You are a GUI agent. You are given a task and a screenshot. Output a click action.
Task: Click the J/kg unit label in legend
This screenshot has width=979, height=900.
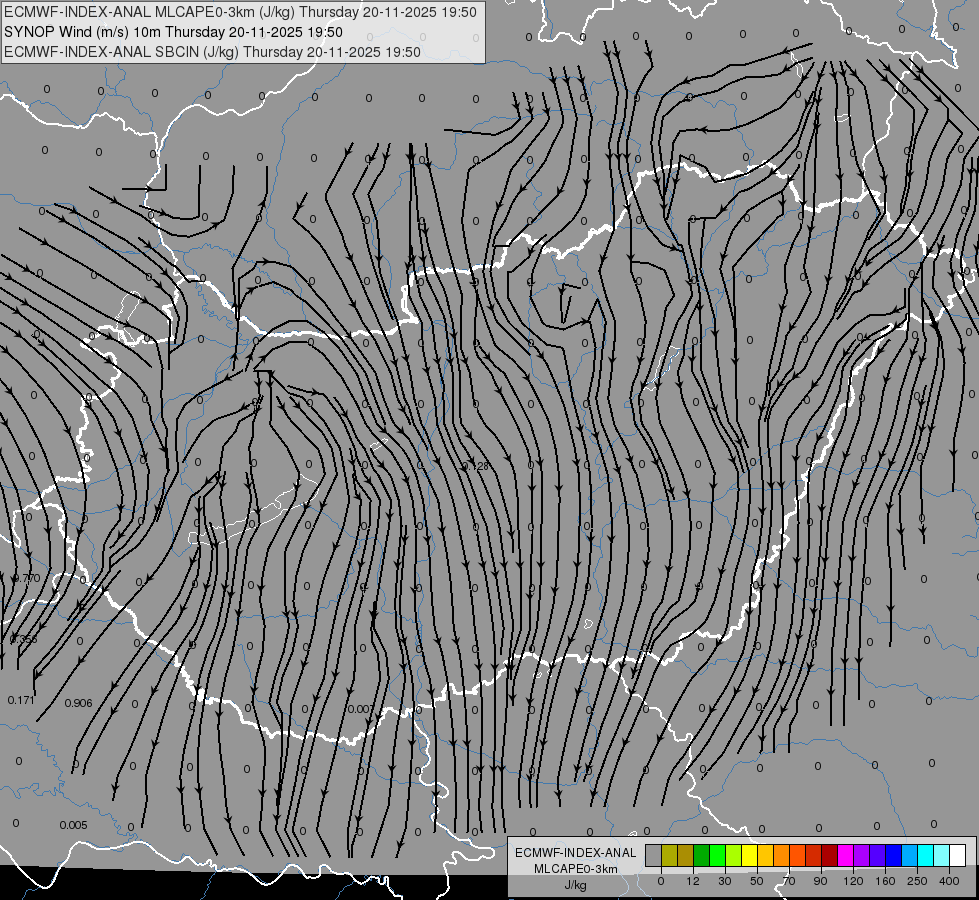pos(575,885)
